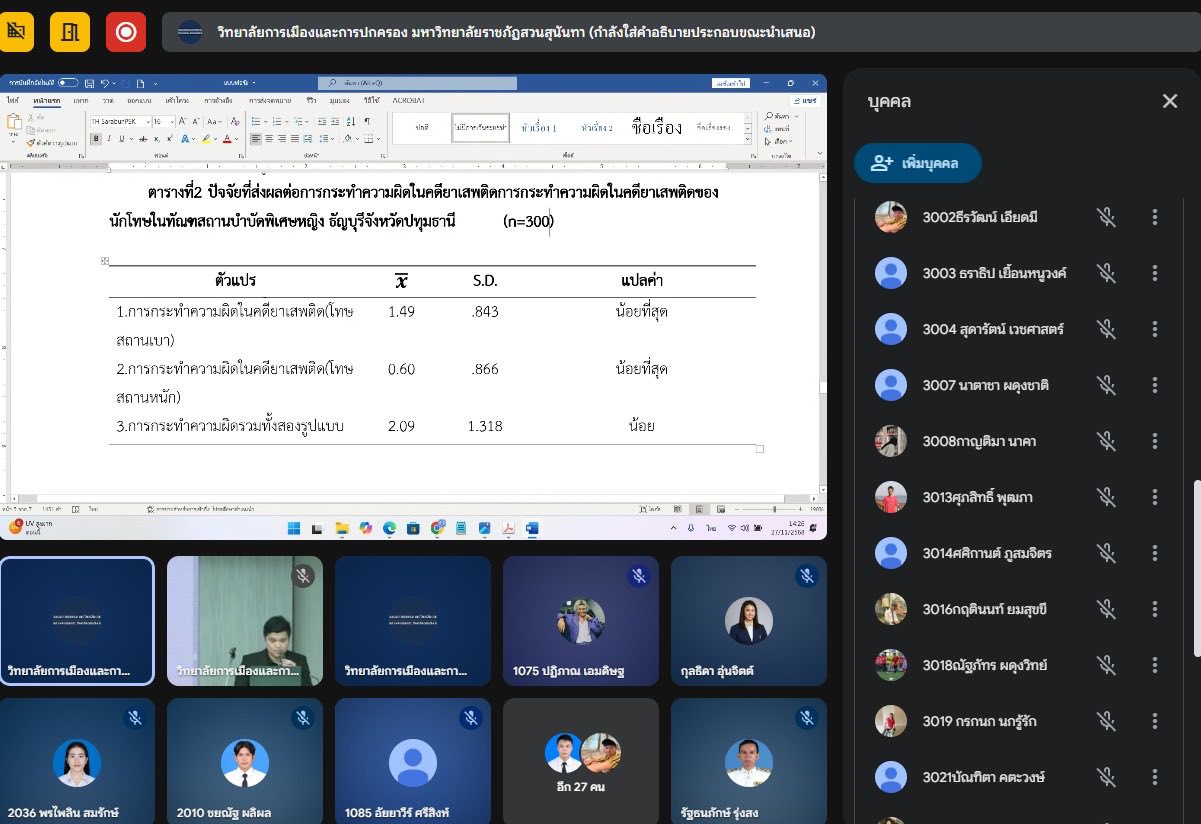Expand three-dot menu for 3014ศศิกานต์ ภูสมจิตร

1155,553
